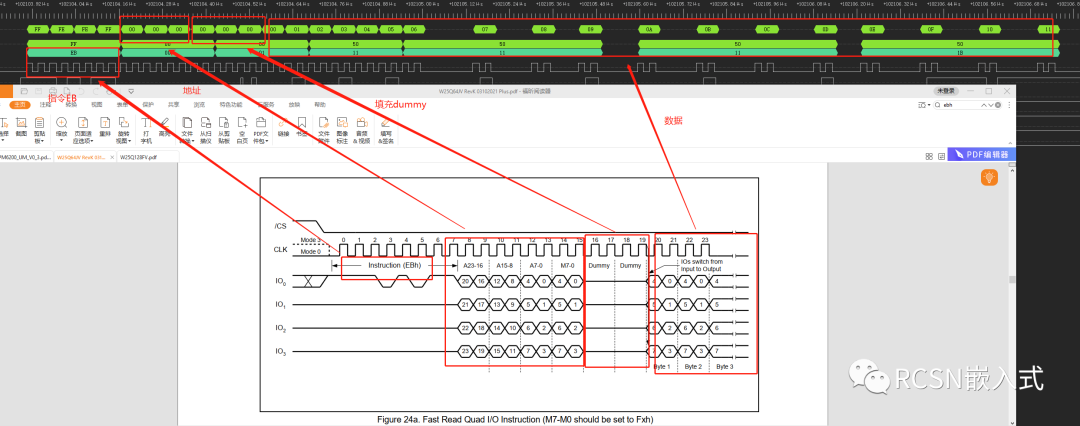Add a 书签 bookmark

pyautogui.click(x=302, y=127)
